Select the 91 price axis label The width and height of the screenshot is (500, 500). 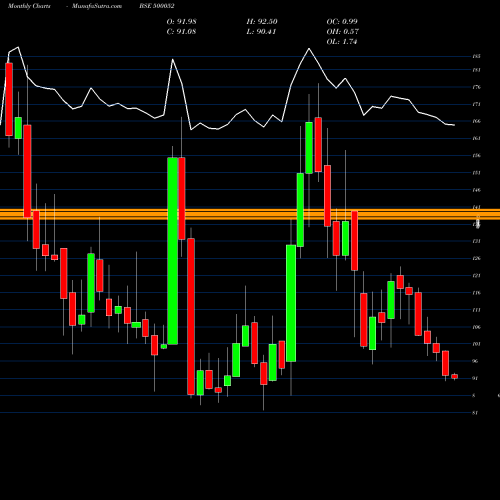point(475,378)
